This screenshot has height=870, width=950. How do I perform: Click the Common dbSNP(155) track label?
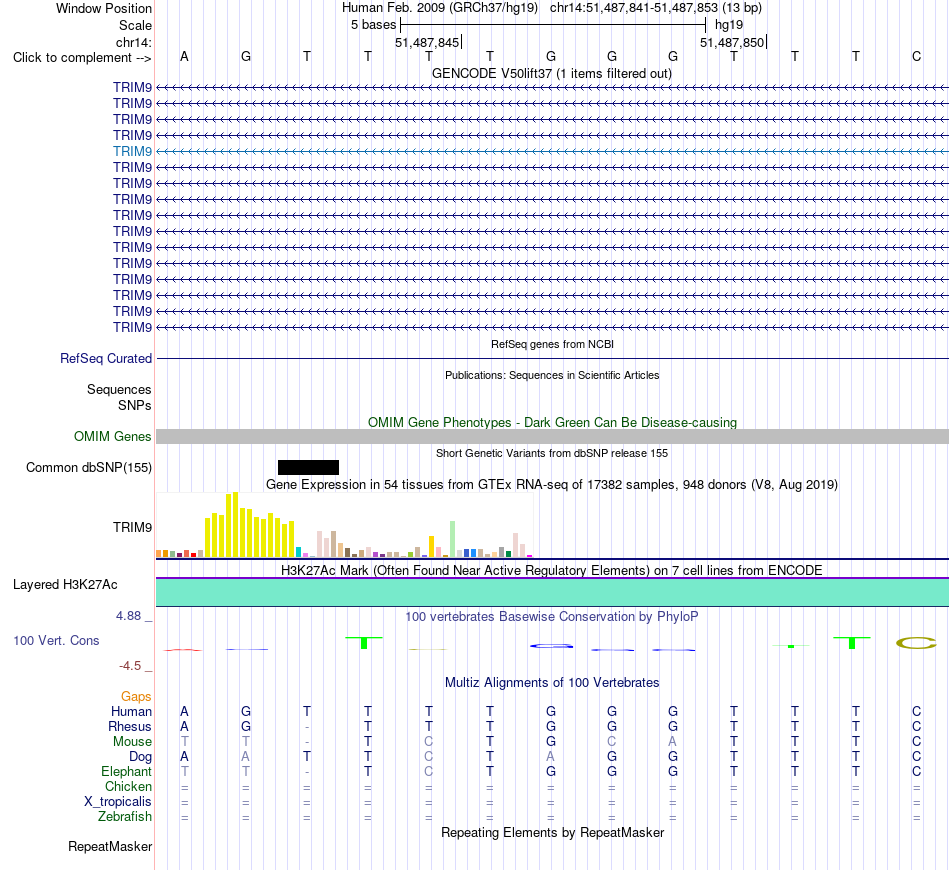tap(89, 468)
